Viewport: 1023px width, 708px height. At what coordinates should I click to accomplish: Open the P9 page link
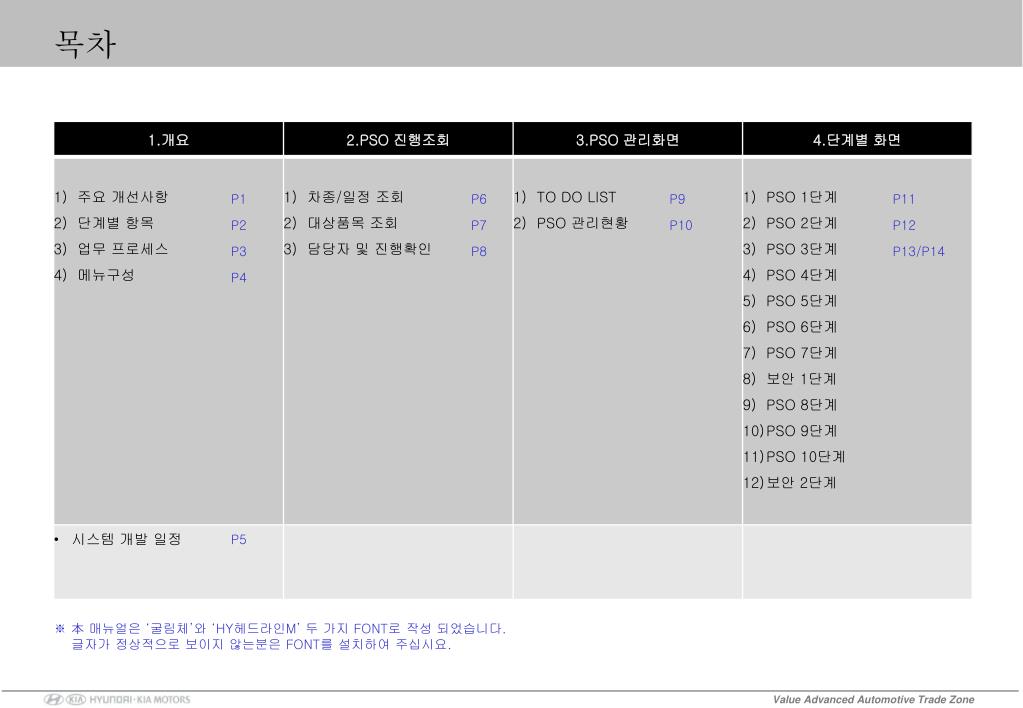pos(677,198)
